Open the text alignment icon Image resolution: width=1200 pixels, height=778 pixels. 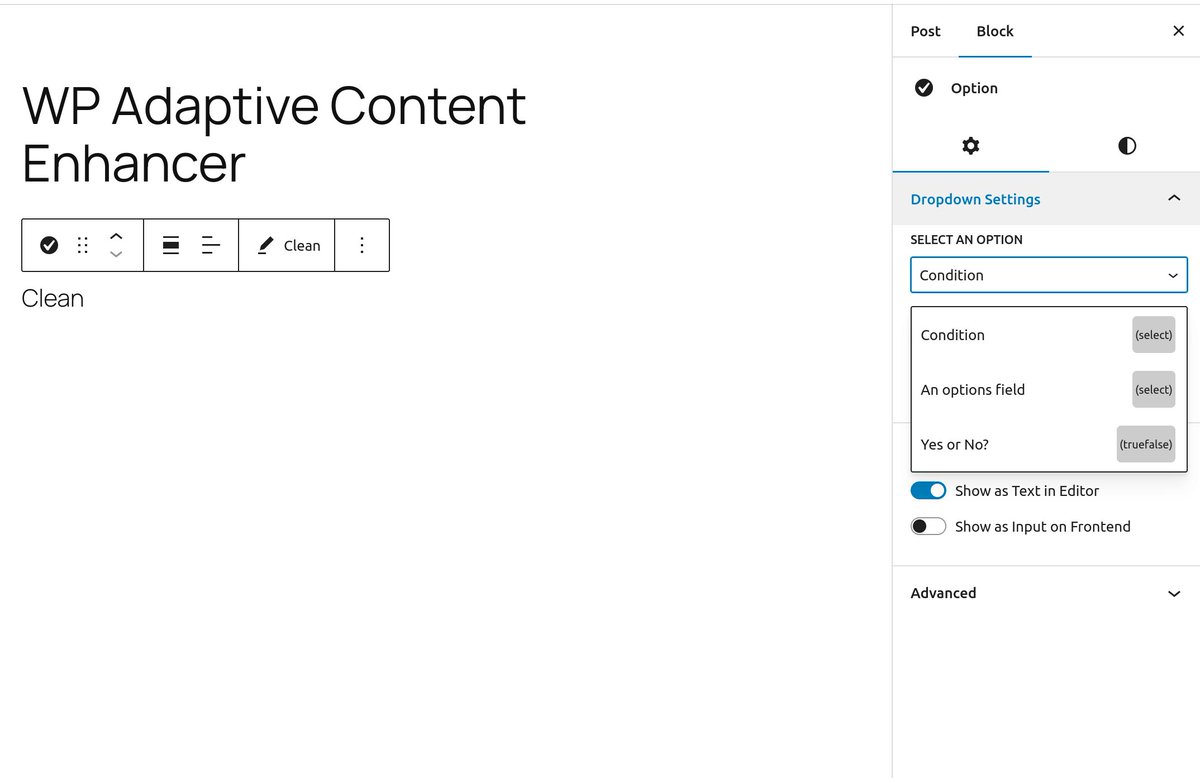pos(211,245)
